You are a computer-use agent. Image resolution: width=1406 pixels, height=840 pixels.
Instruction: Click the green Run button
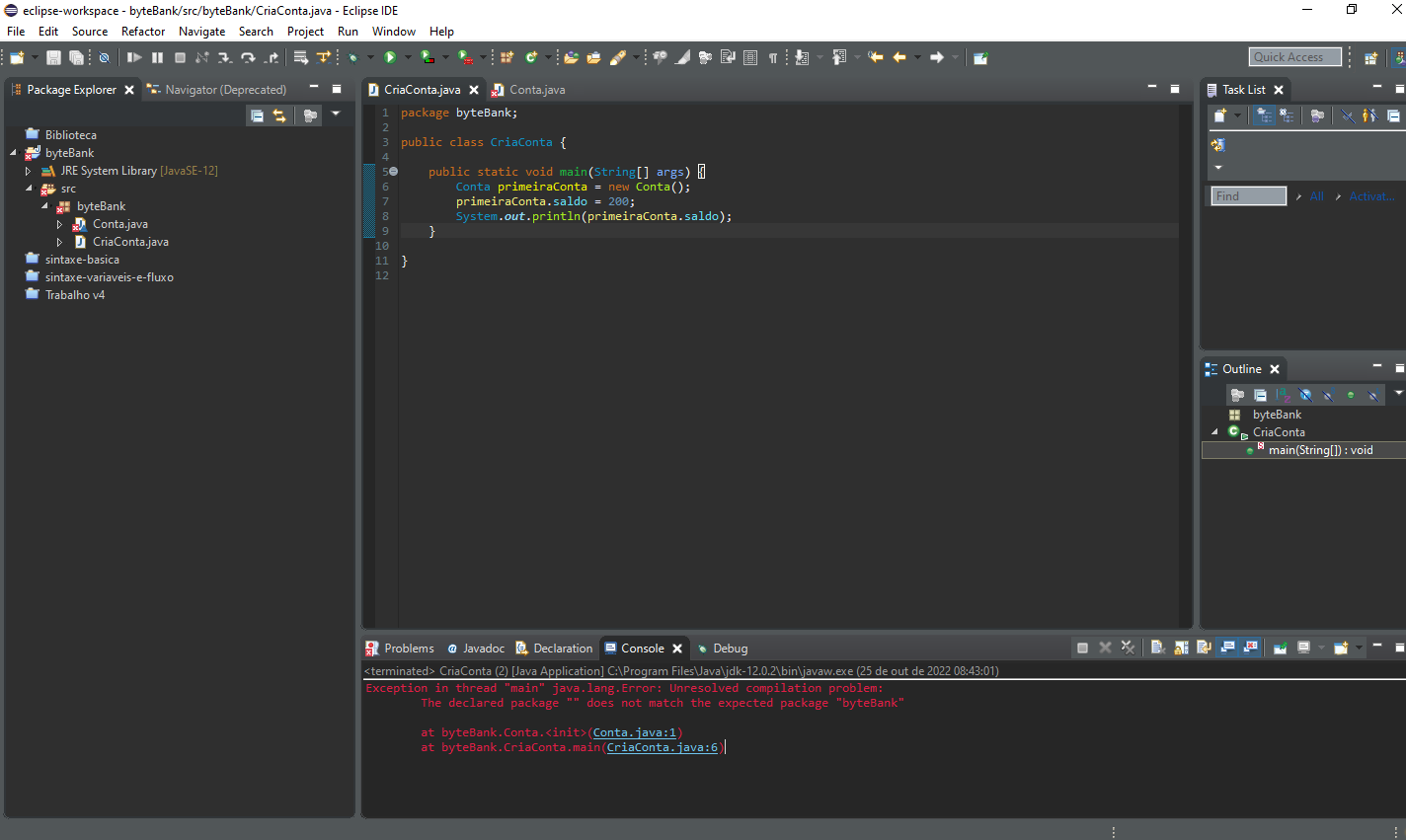coord(390,57)
